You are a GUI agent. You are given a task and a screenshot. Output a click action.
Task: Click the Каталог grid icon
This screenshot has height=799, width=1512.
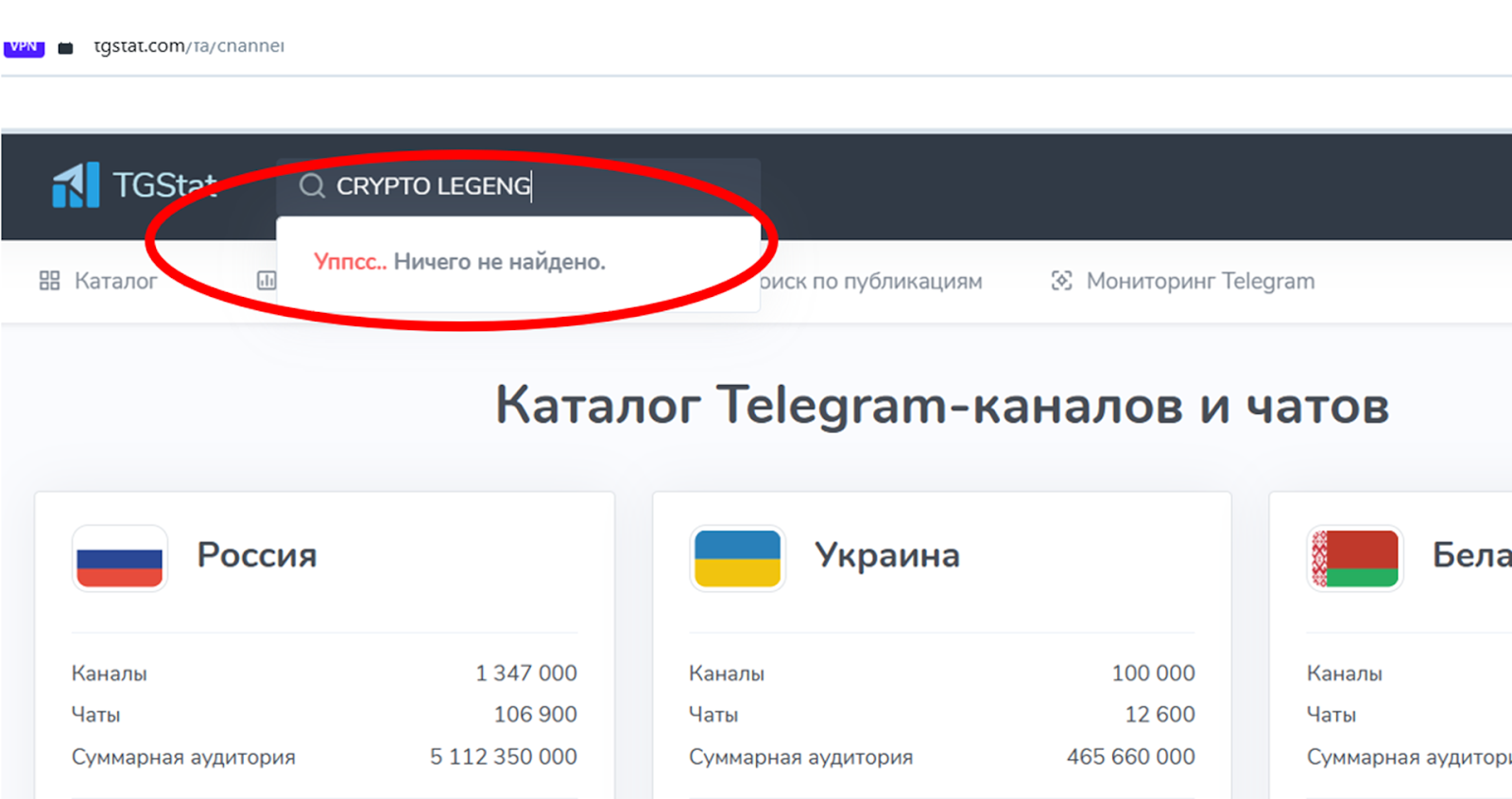click(49, 281)
